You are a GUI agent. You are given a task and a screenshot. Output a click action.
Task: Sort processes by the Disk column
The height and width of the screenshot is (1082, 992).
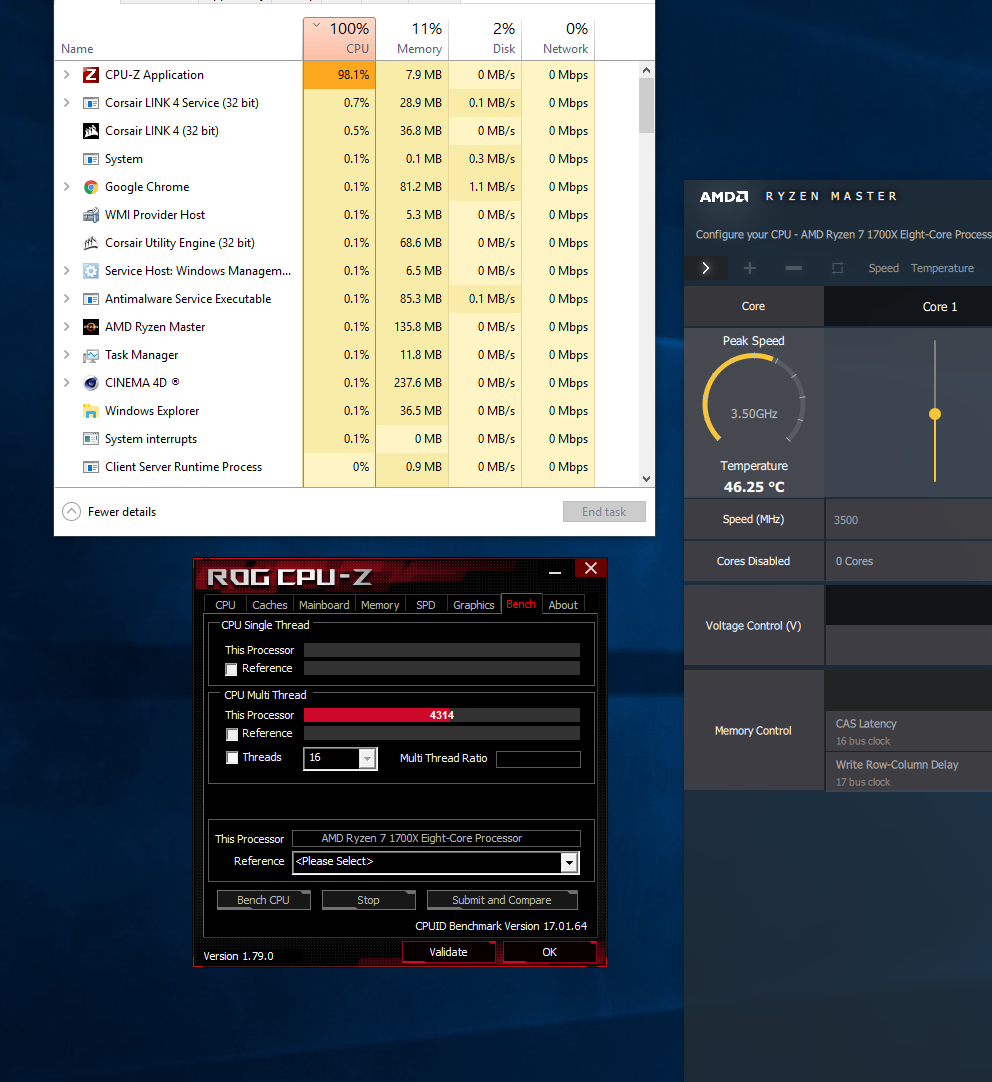coord(485,39)
